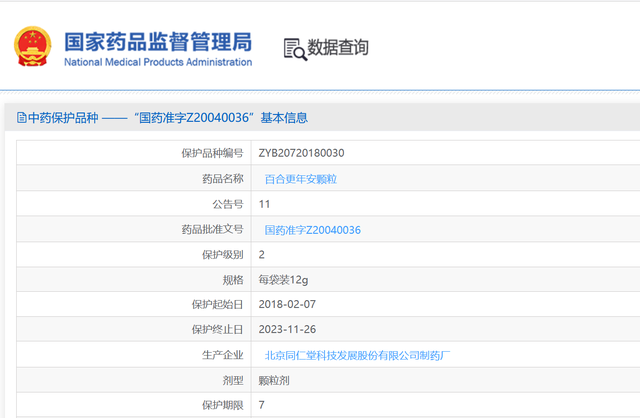This screenshot has height=418, width=640.
Task: Open the 国家药品监督管理局 site title
Action: point(158,42)
